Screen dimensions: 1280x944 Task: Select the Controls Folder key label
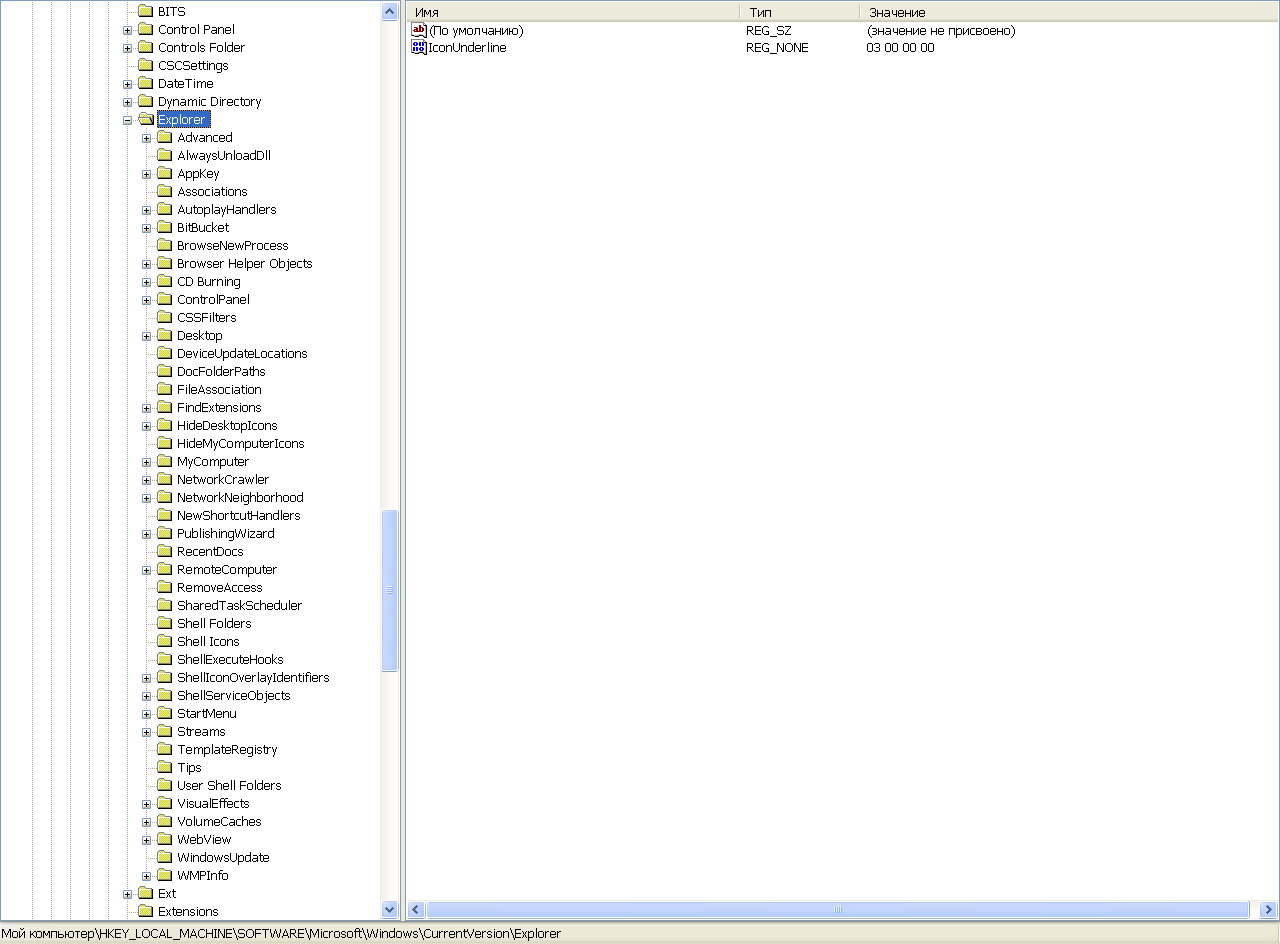pos(201,48)
